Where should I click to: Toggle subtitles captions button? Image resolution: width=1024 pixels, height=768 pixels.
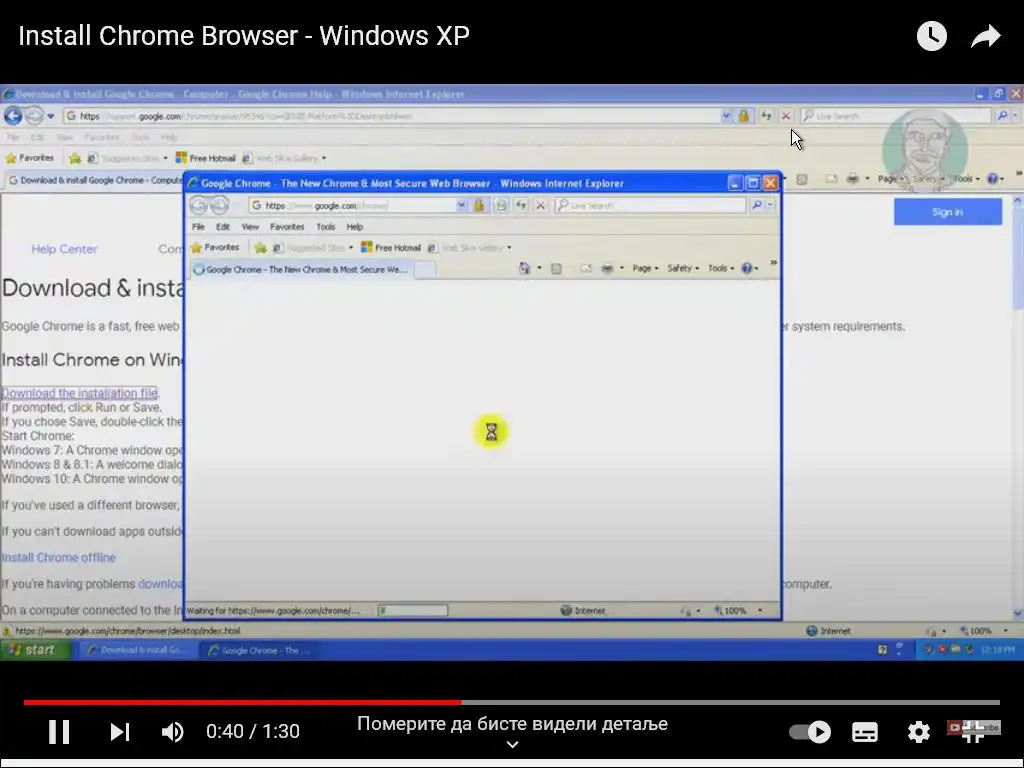865,731
